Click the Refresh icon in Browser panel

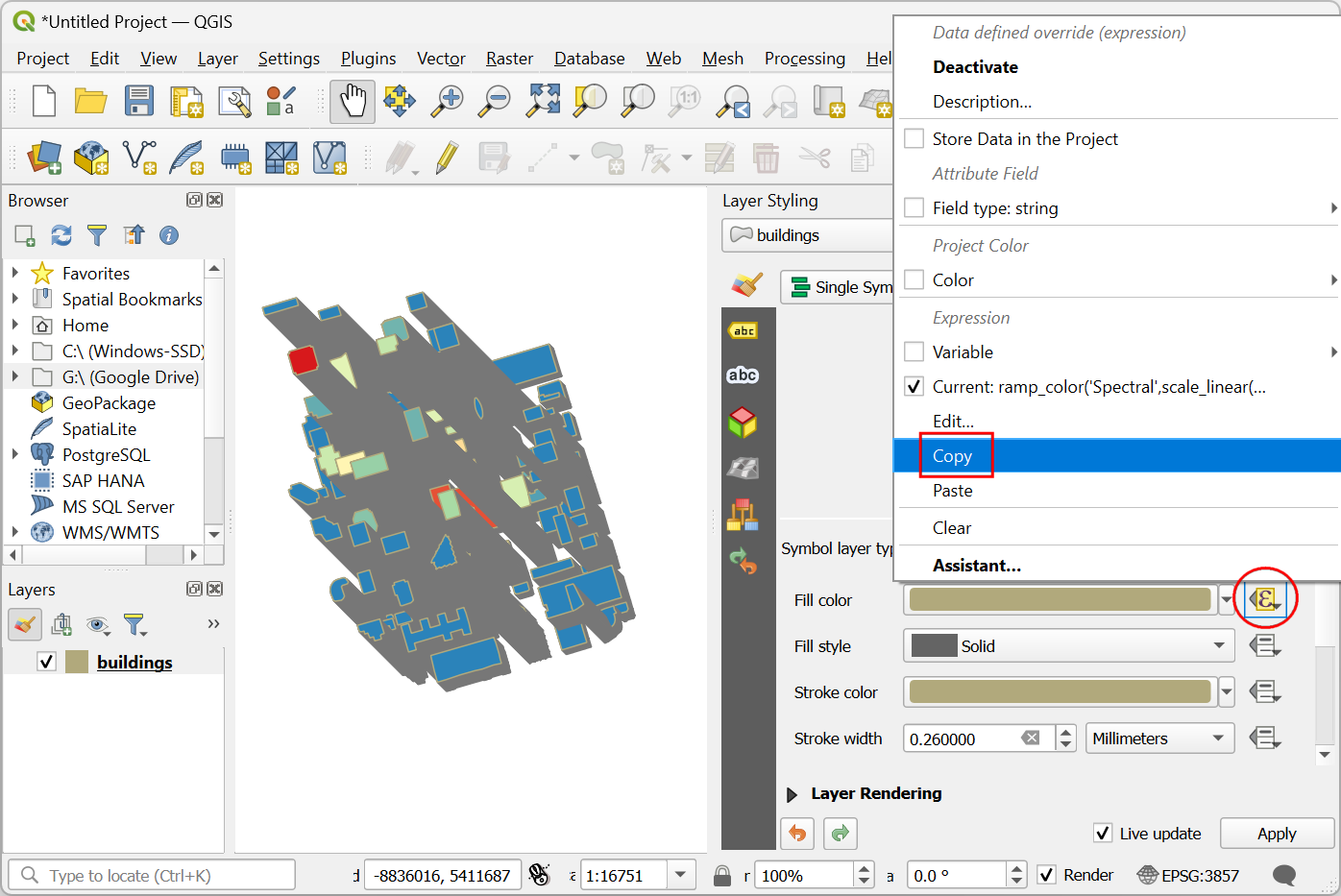coord(61,235)
